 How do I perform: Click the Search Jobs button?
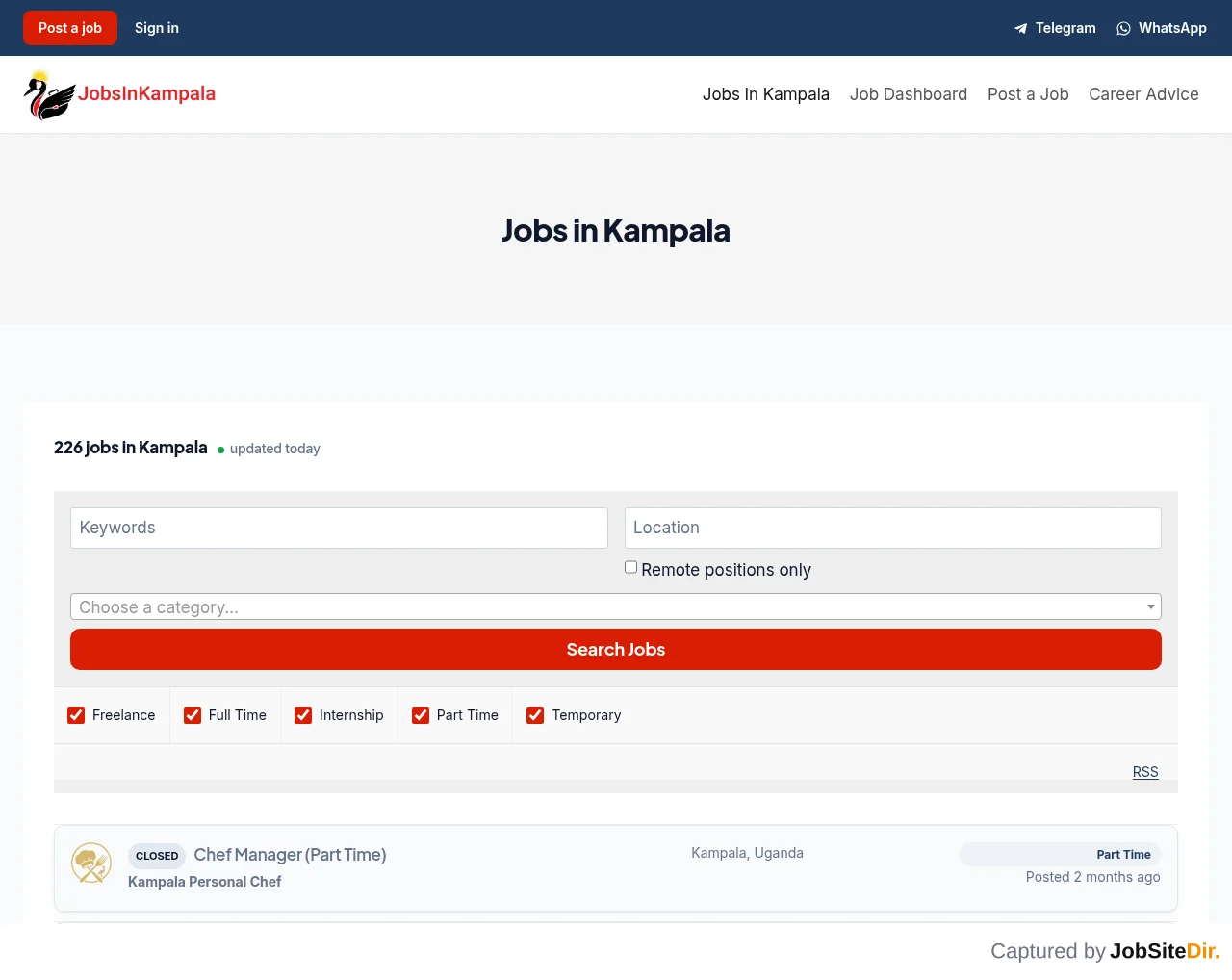(616, 650)
